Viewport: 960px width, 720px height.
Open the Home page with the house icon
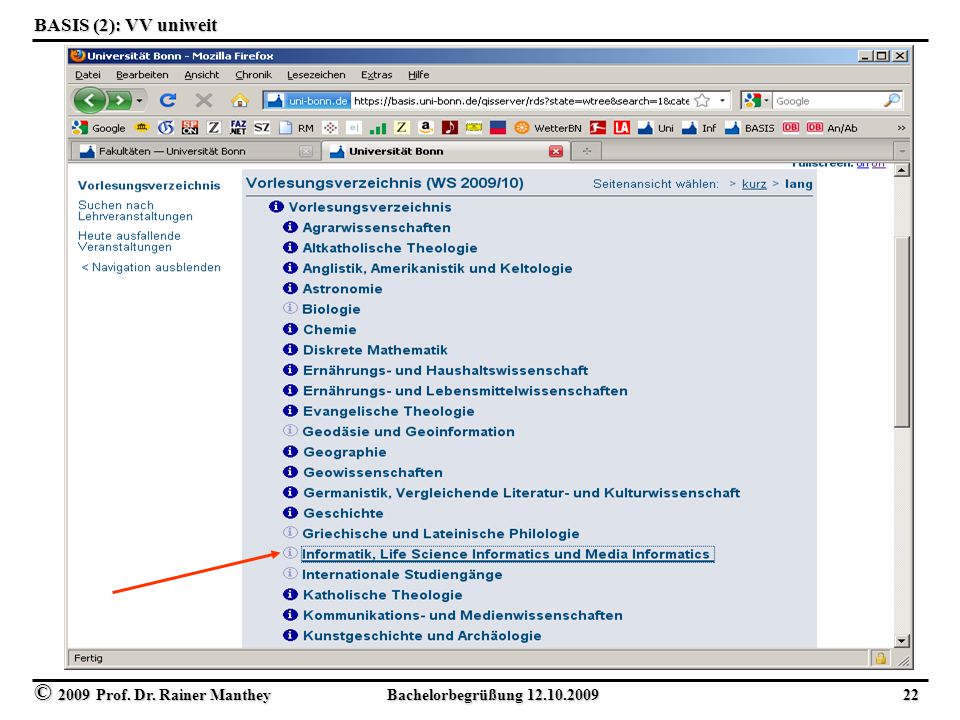click(x=240, y=100)
